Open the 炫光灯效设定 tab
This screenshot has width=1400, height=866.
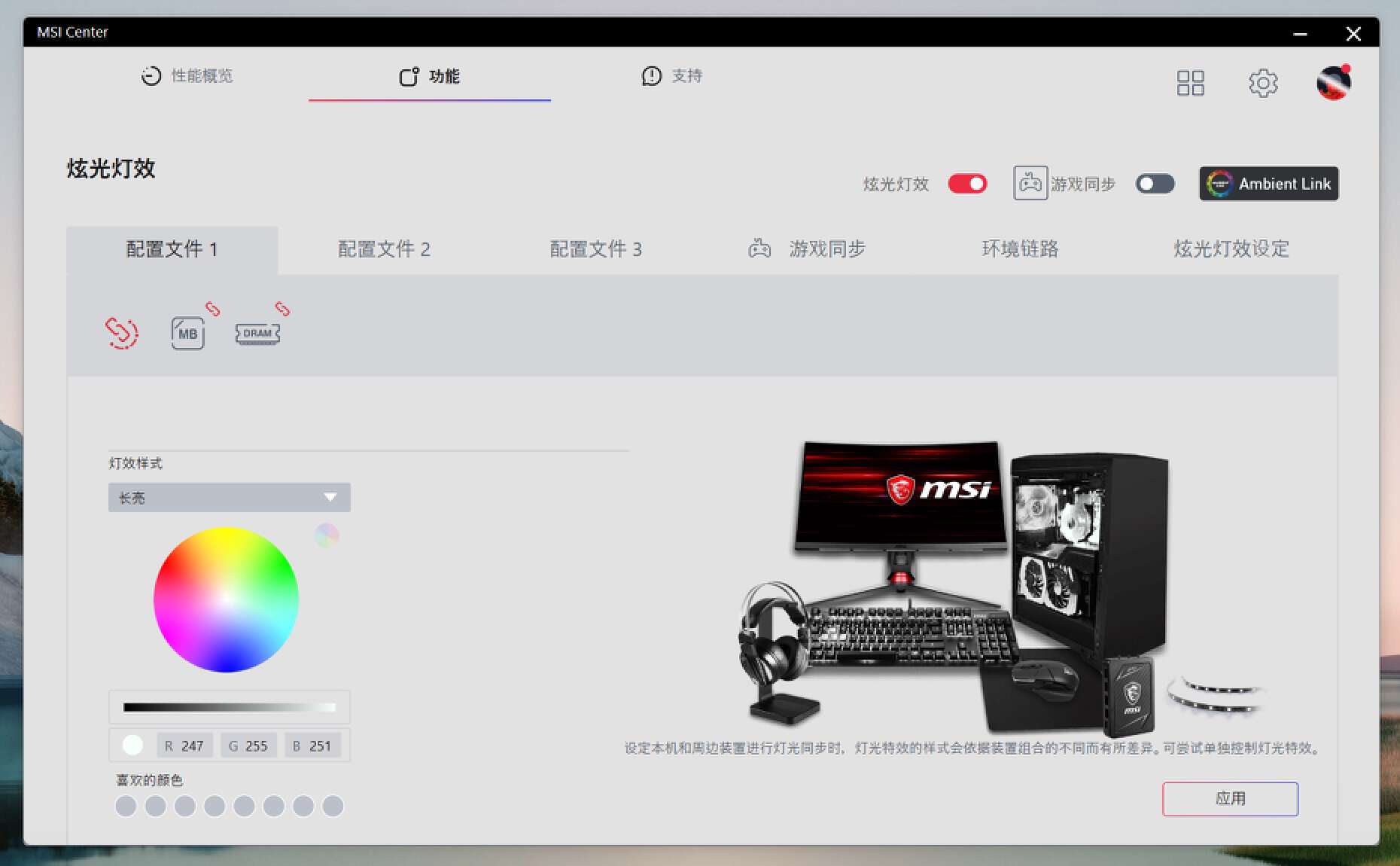1231,249
